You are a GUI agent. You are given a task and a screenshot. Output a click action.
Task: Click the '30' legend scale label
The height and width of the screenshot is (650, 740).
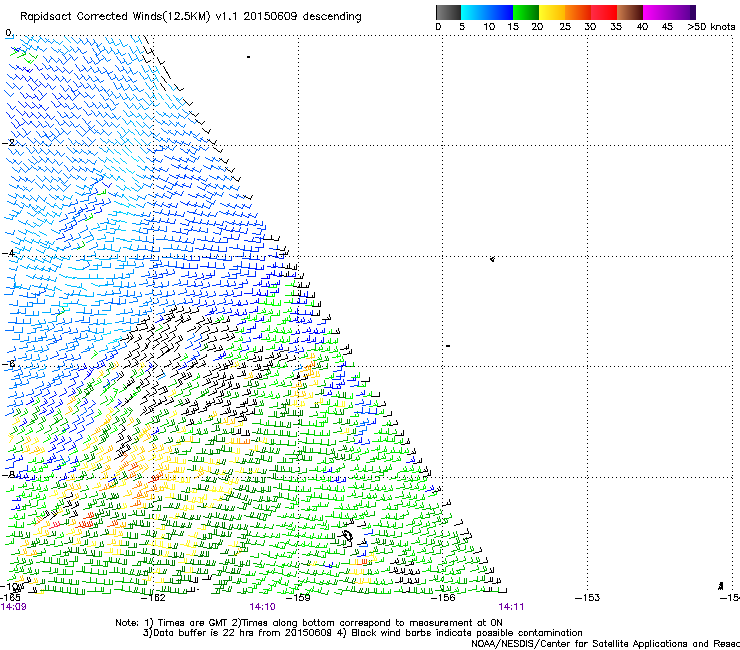590,26
